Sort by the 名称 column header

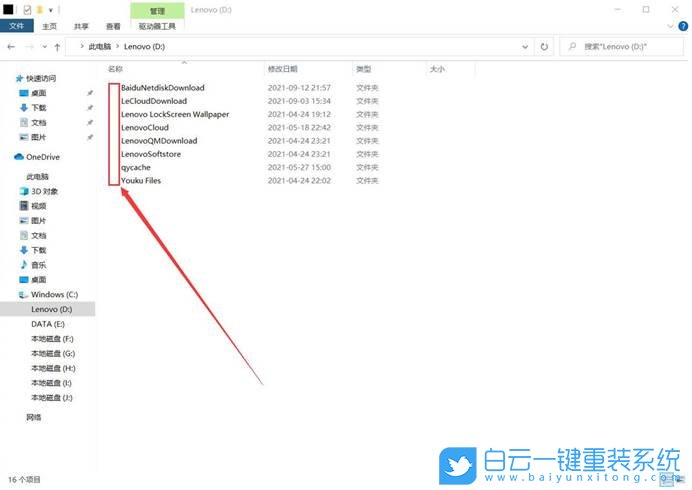(x=115, y=69)
